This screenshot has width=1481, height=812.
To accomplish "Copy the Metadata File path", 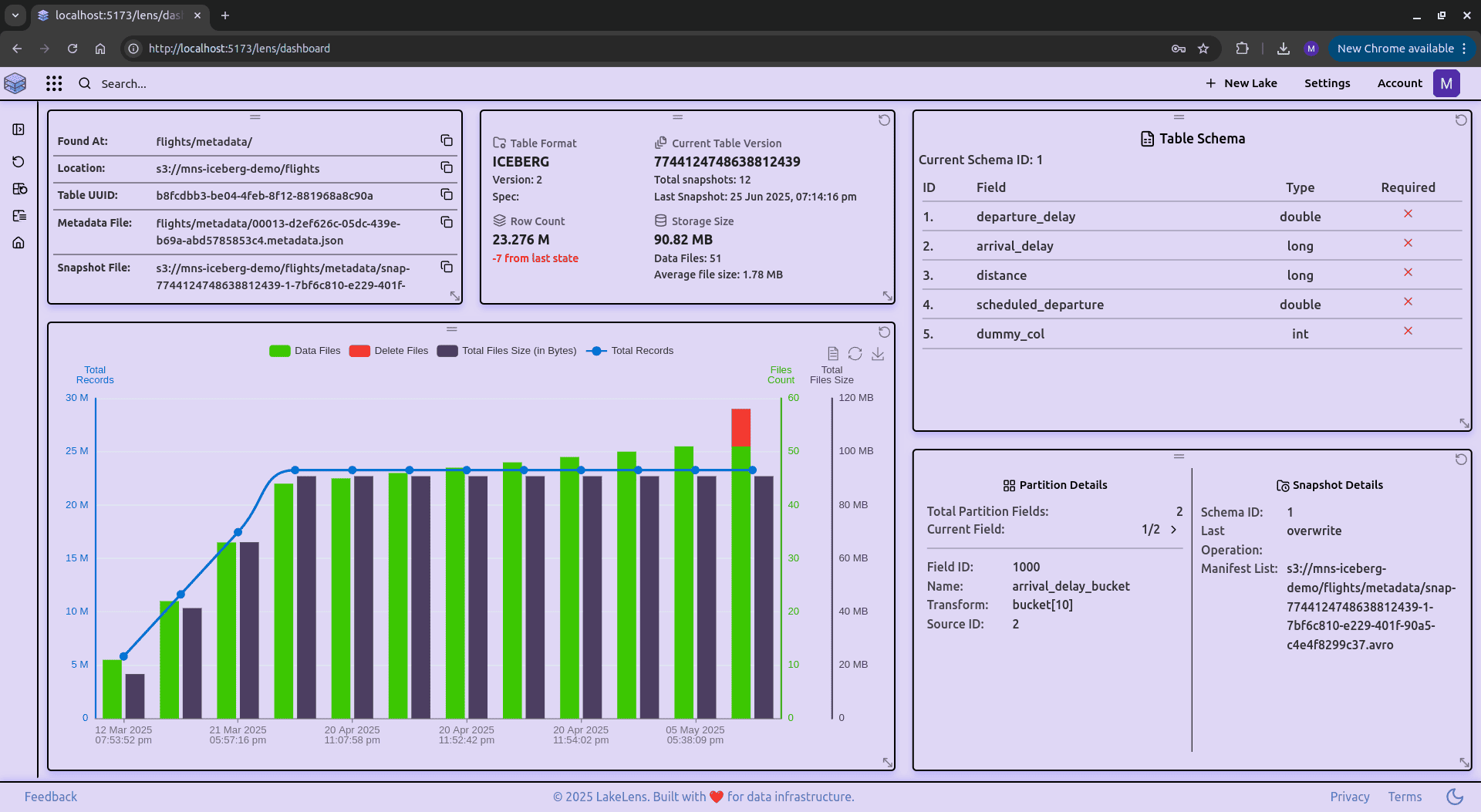I will [x=446, y=223].
